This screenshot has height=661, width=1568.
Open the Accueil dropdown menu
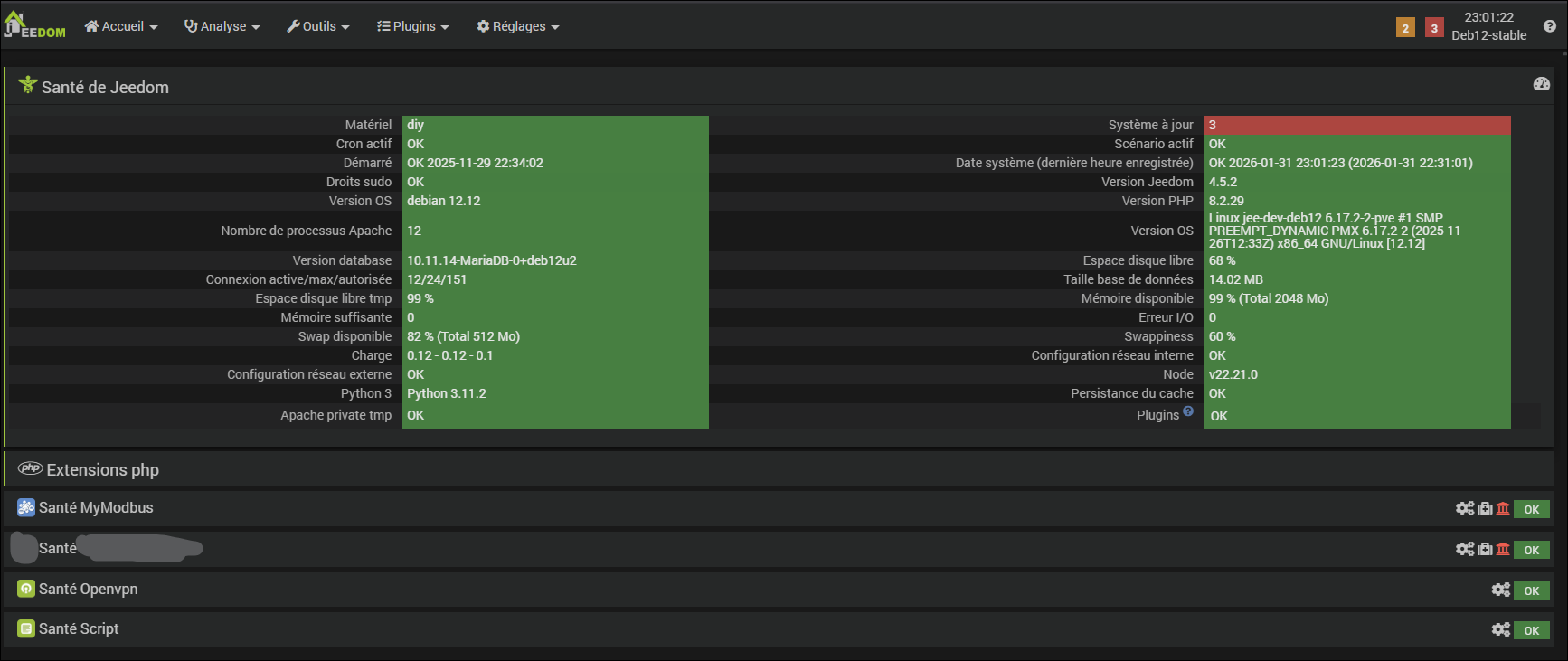coord(121,26)
